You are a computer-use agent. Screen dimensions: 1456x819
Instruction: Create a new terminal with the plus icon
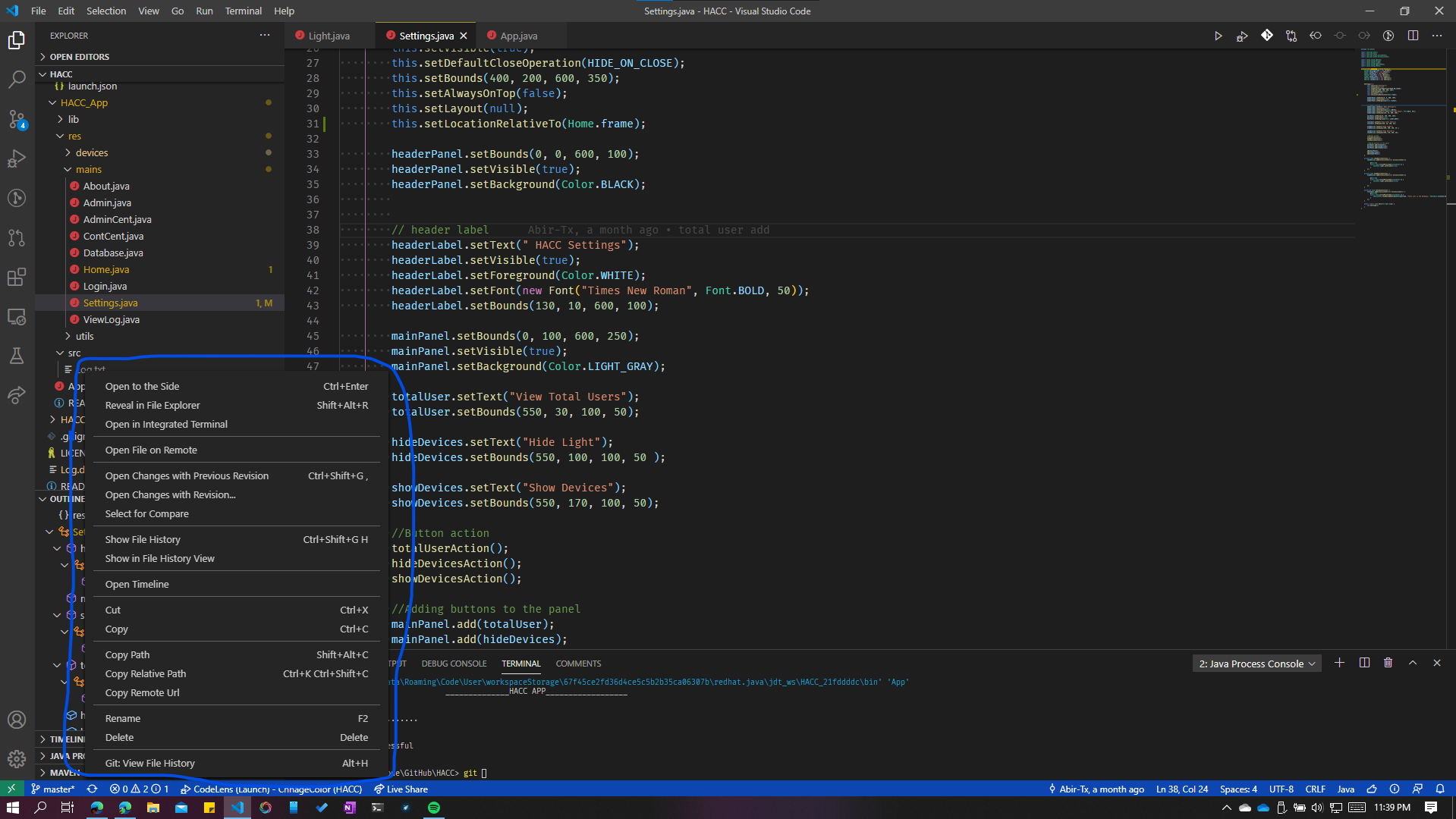[x=1339, y=663]
